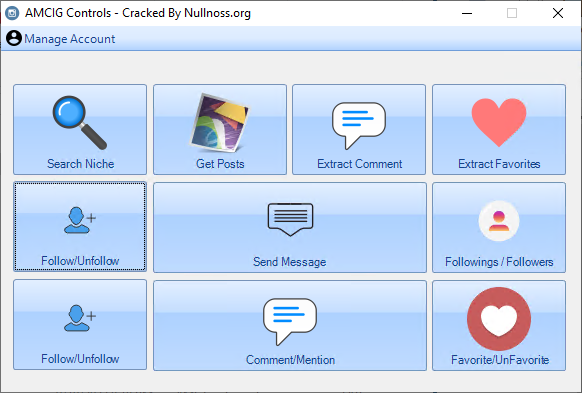Viewport: 582px width, 393px height.
Task: Open the Search Niche magnifier tool
Action: point(80,129)
